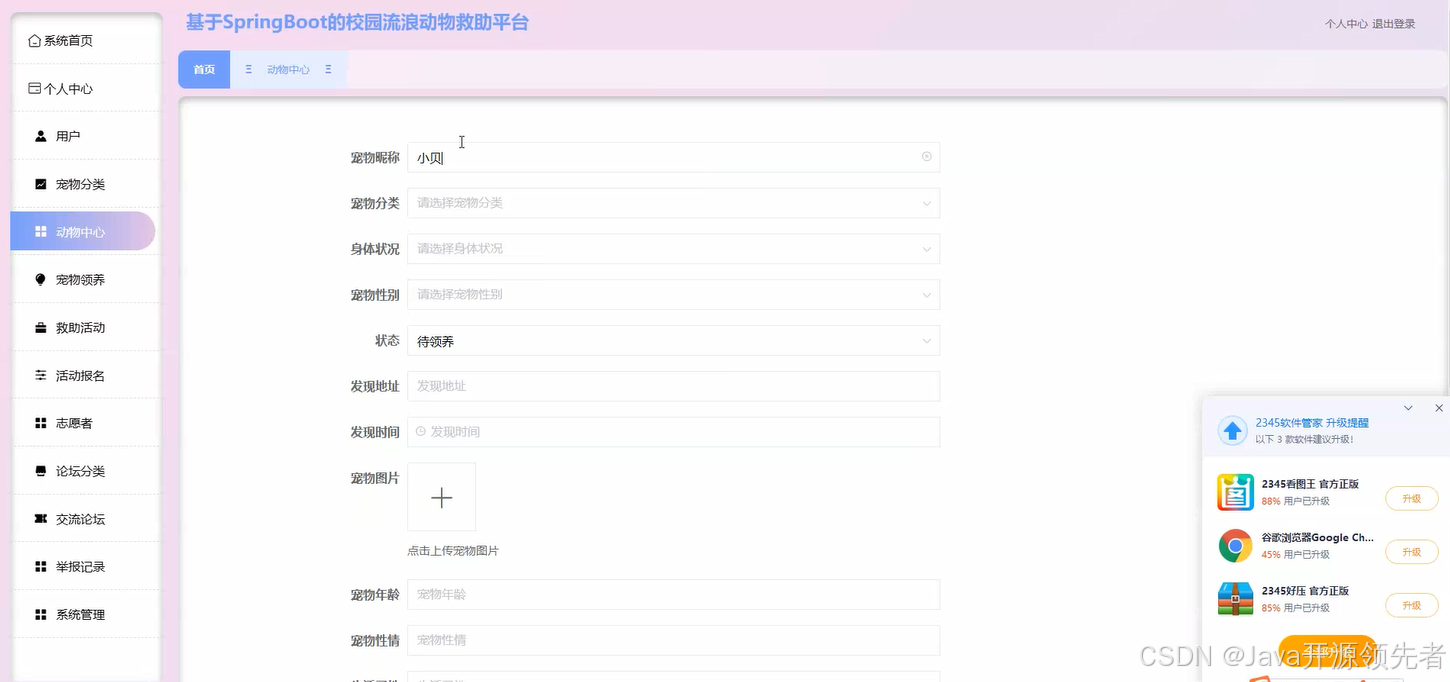Click the arrow of 身体状况 select
This screenshot has height=682, width=1450.
(926, 249)
